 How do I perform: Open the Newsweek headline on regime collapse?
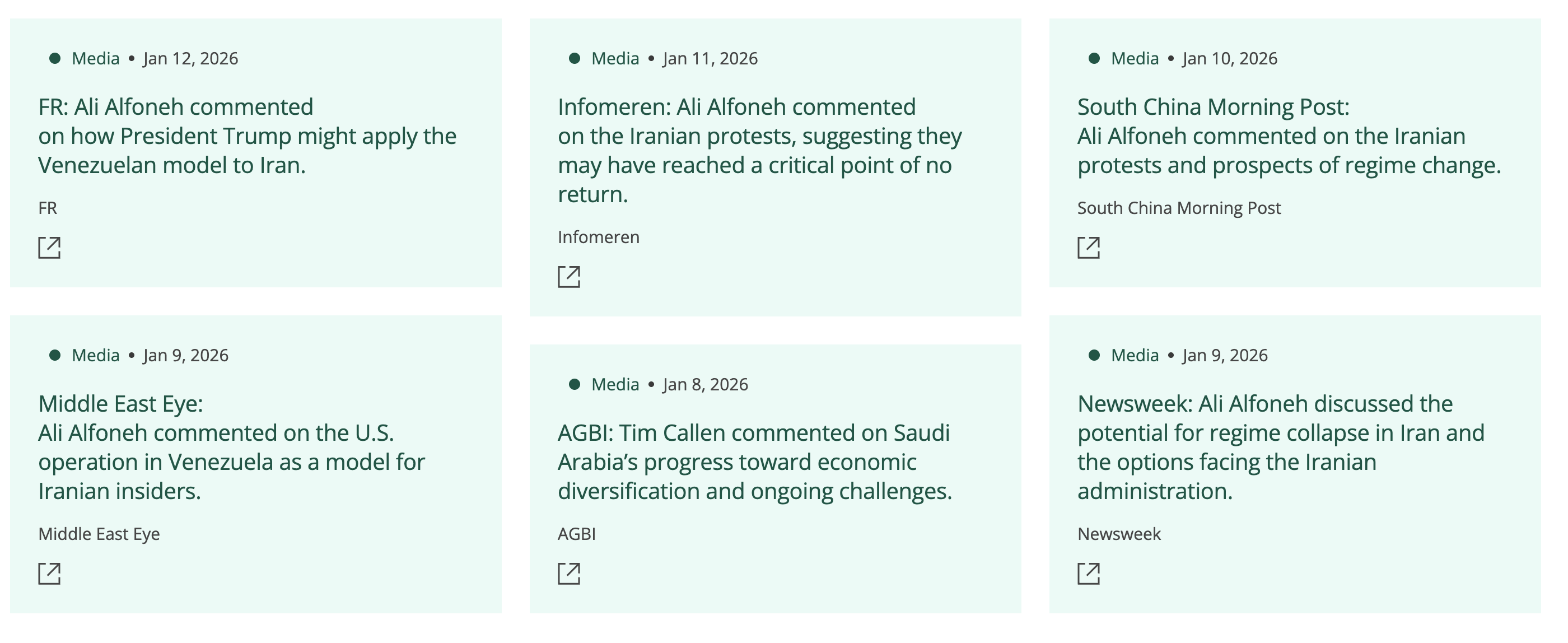click(1281, 448)
